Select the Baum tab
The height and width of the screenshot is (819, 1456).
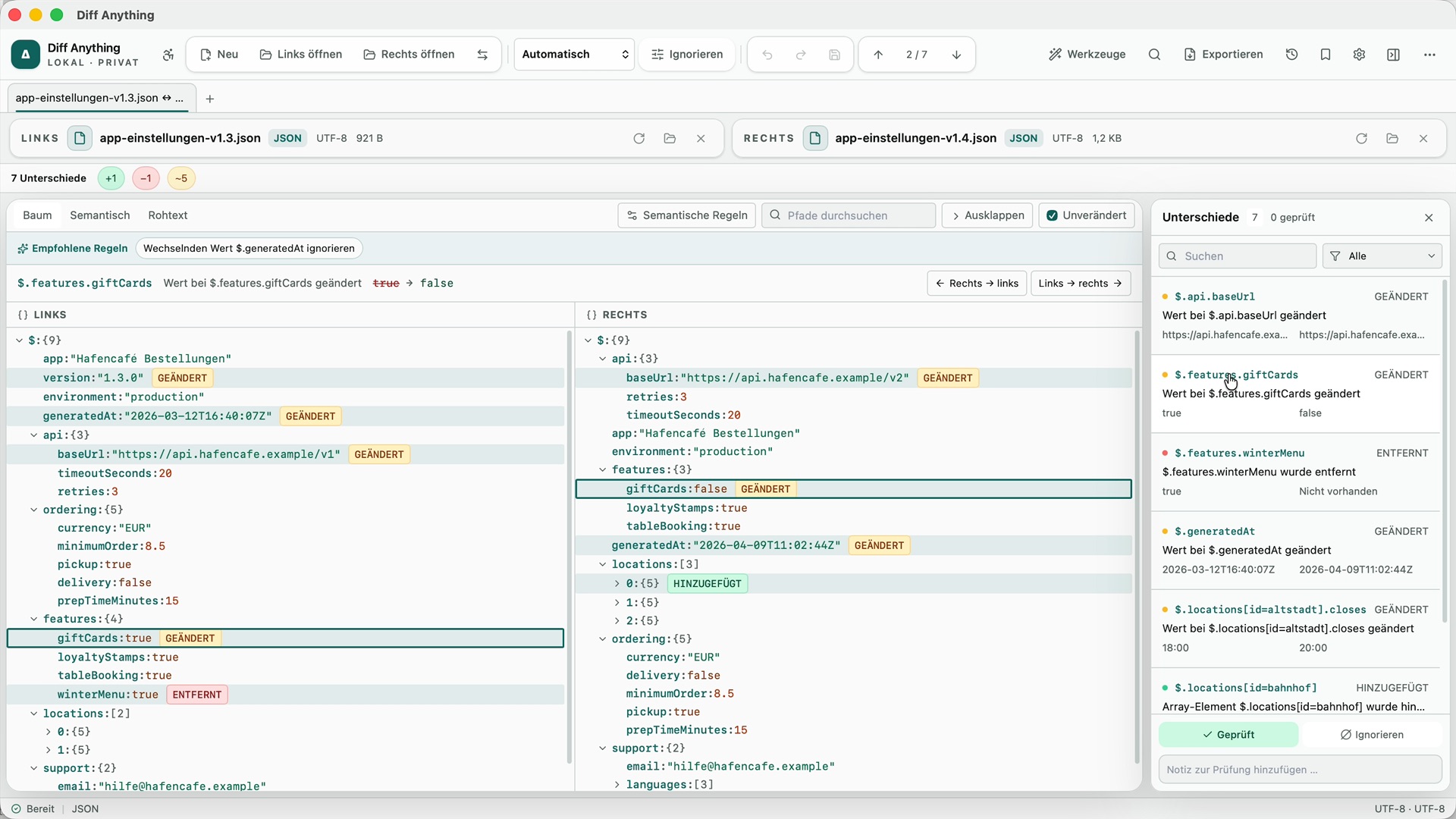37,215
